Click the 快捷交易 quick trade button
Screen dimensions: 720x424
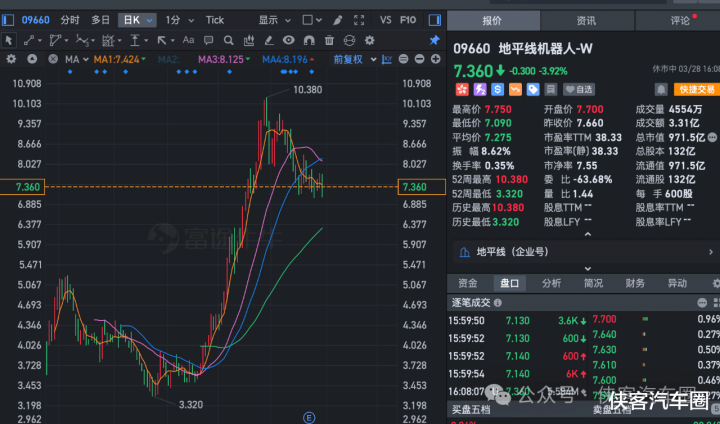pos(696,89)
